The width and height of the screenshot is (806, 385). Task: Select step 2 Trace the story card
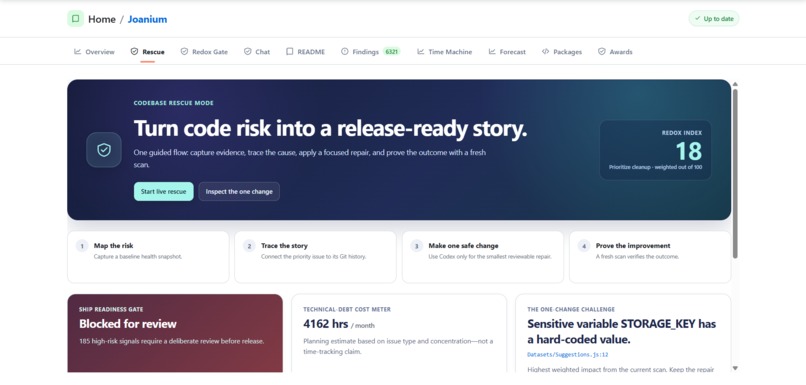[x=315, y=256]
